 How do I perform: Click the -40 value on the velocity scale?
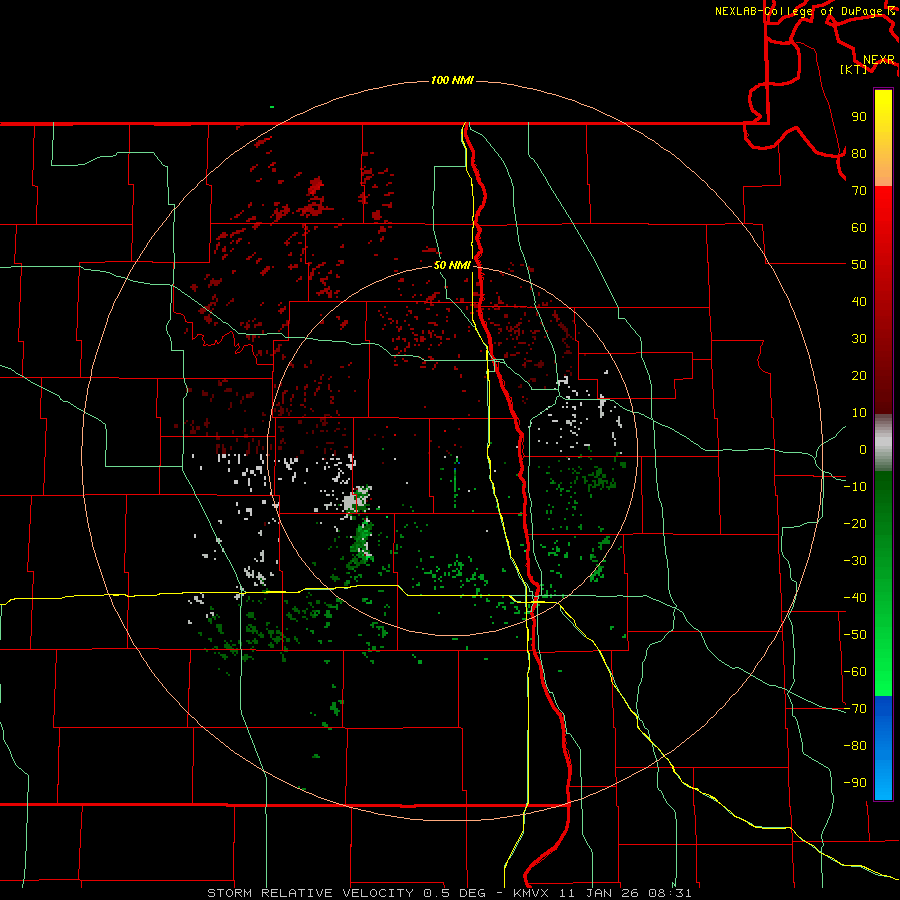(855, 598)
